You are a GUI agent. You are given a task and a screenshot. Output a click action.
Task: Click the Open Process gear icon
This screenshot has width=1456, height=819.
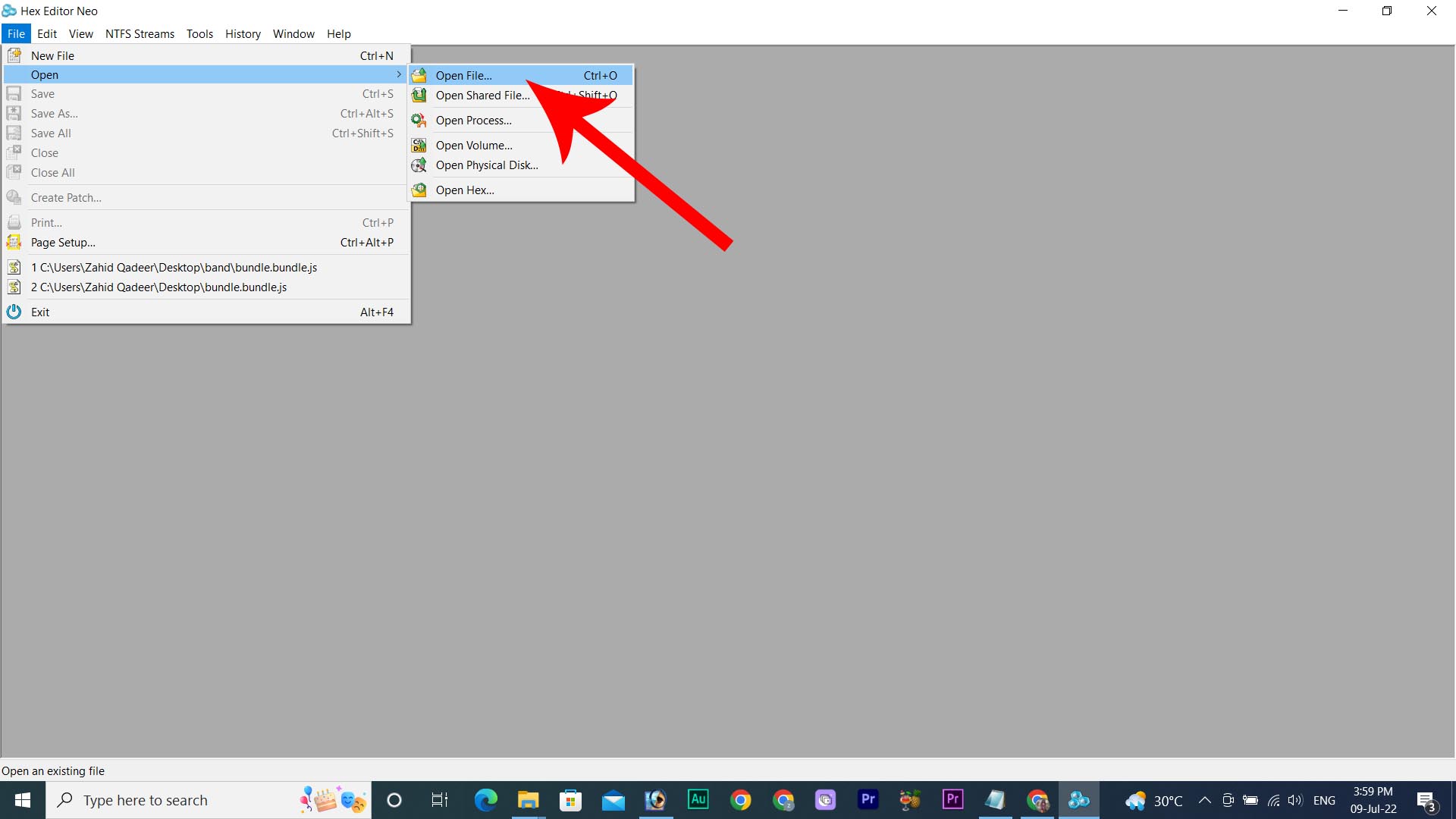pos(419,121)
